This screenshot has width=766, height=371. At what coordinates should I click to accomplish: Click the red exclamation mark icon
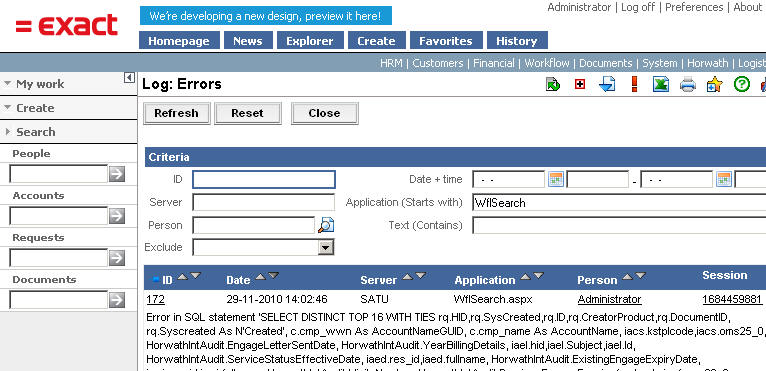pos(634,84)
